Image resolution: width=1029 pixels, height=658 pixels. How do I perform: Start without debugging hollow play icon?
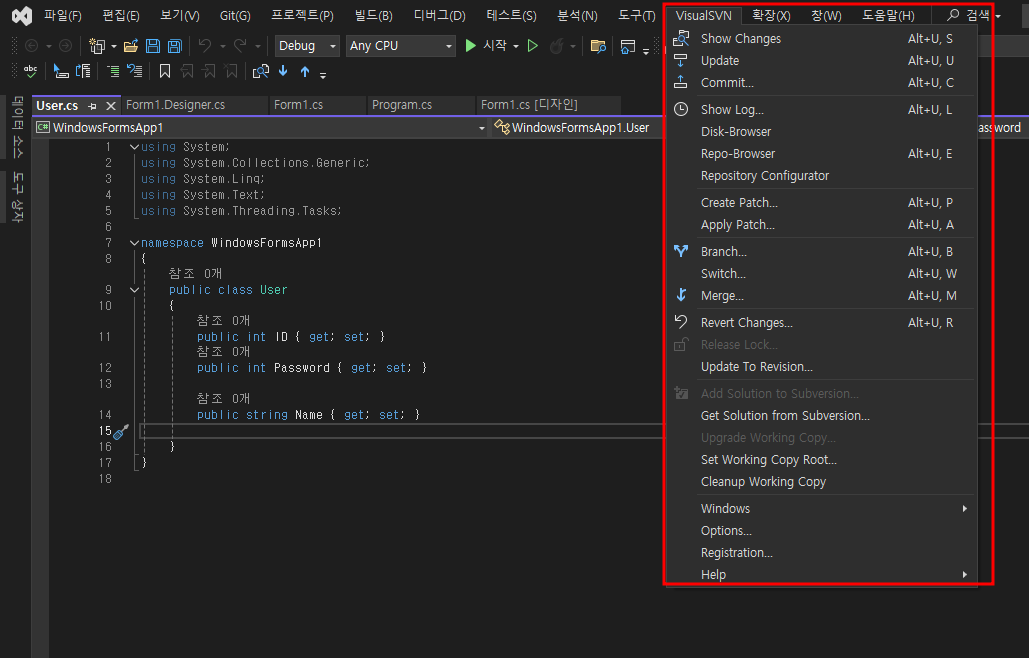[x=533, y=46]
